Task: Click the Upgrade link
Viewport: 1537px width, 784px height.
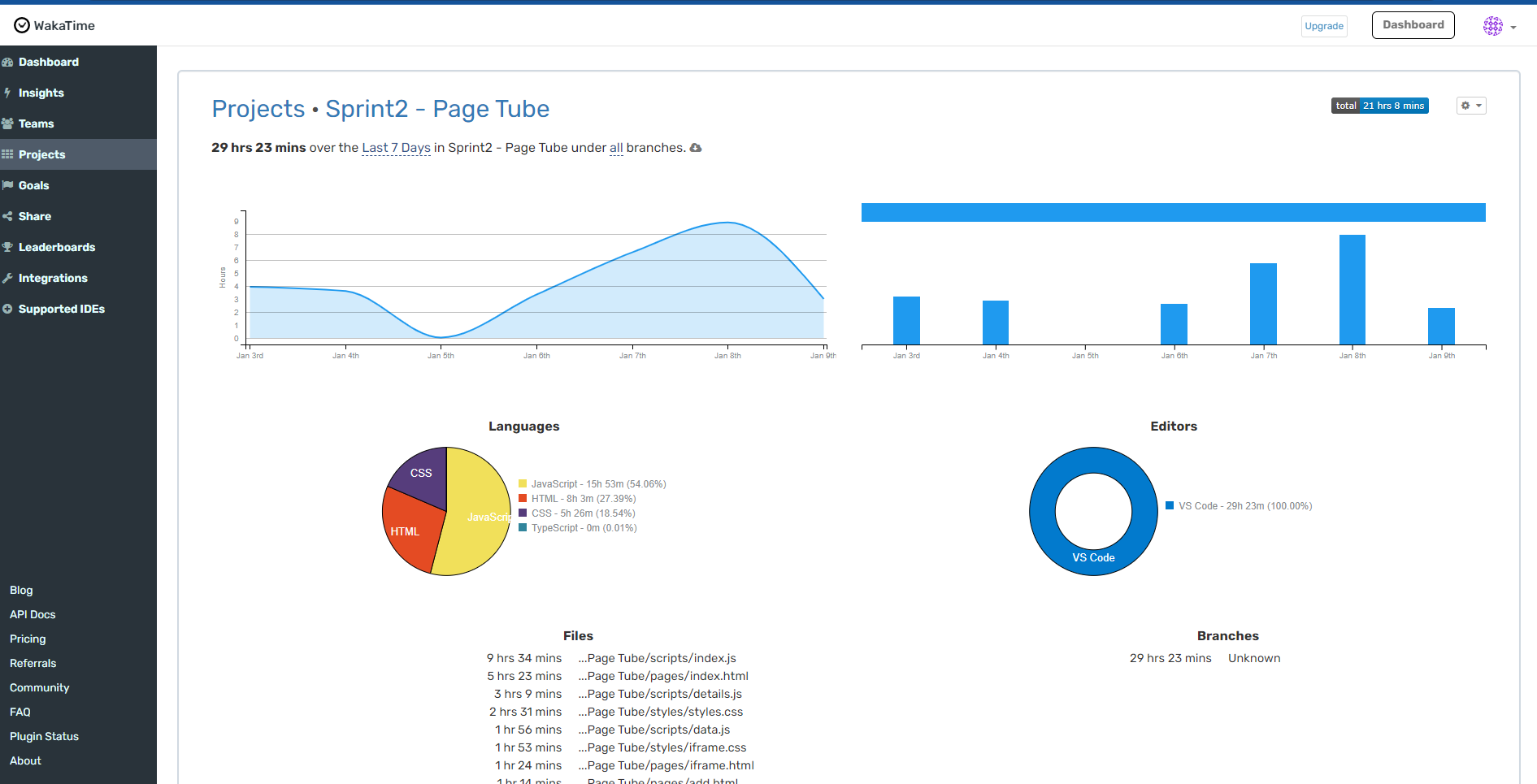Action: pyautogui.click(x=1324, y=26)
